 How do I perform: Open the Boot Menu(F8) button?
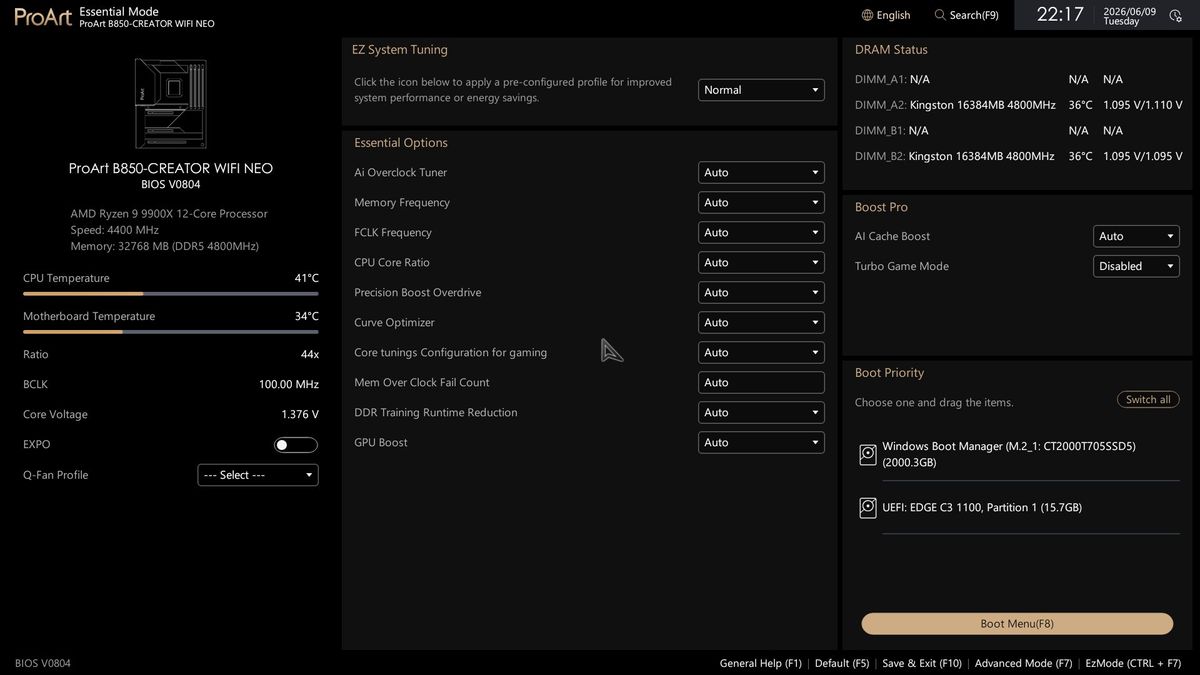coord(1017,624)
